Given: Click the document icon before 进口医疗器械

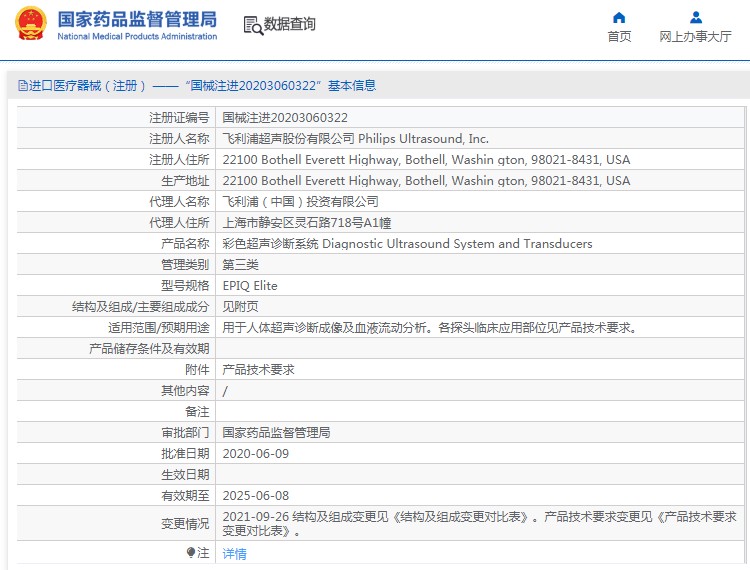Looking at the screenshot, I should point(22,86).
